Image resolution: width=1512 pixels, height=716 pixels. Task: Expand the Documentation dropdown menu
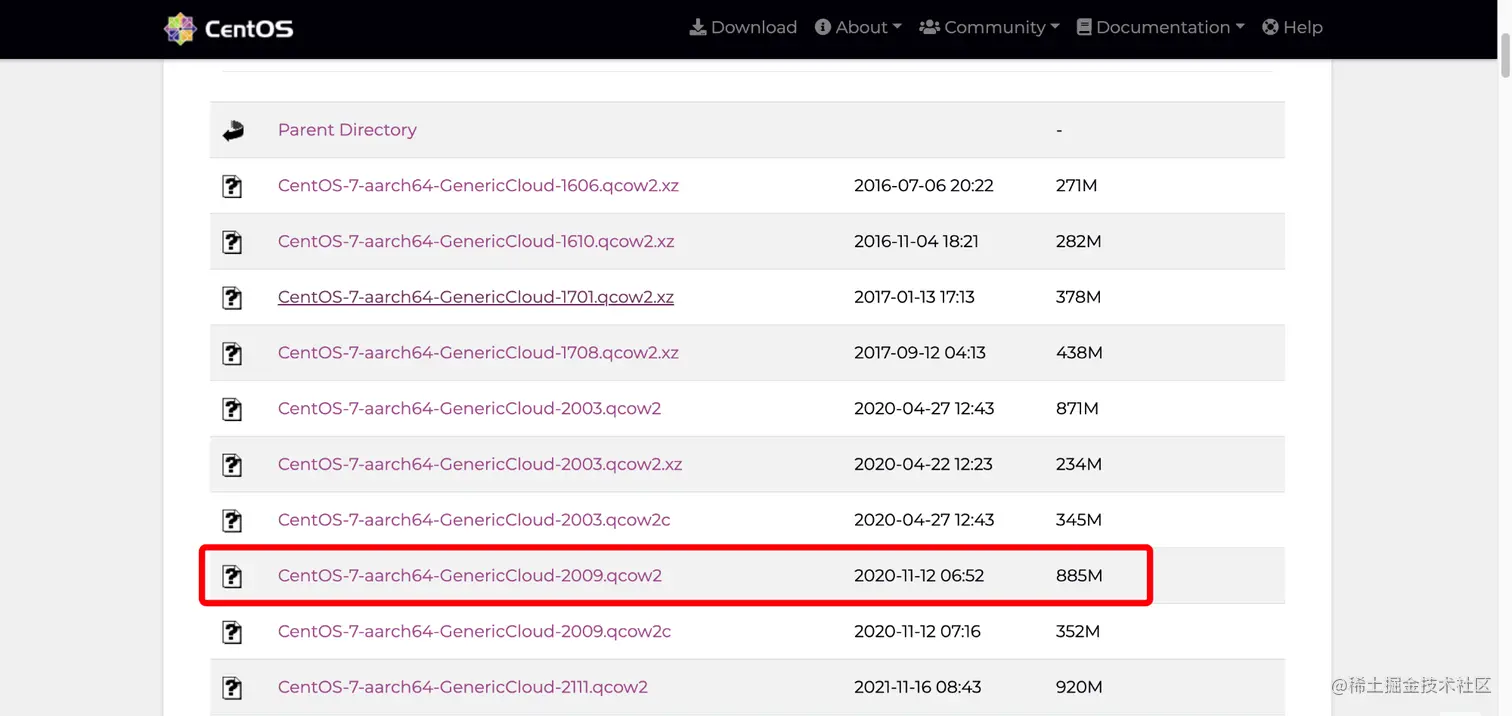[x=1160, y=27]
